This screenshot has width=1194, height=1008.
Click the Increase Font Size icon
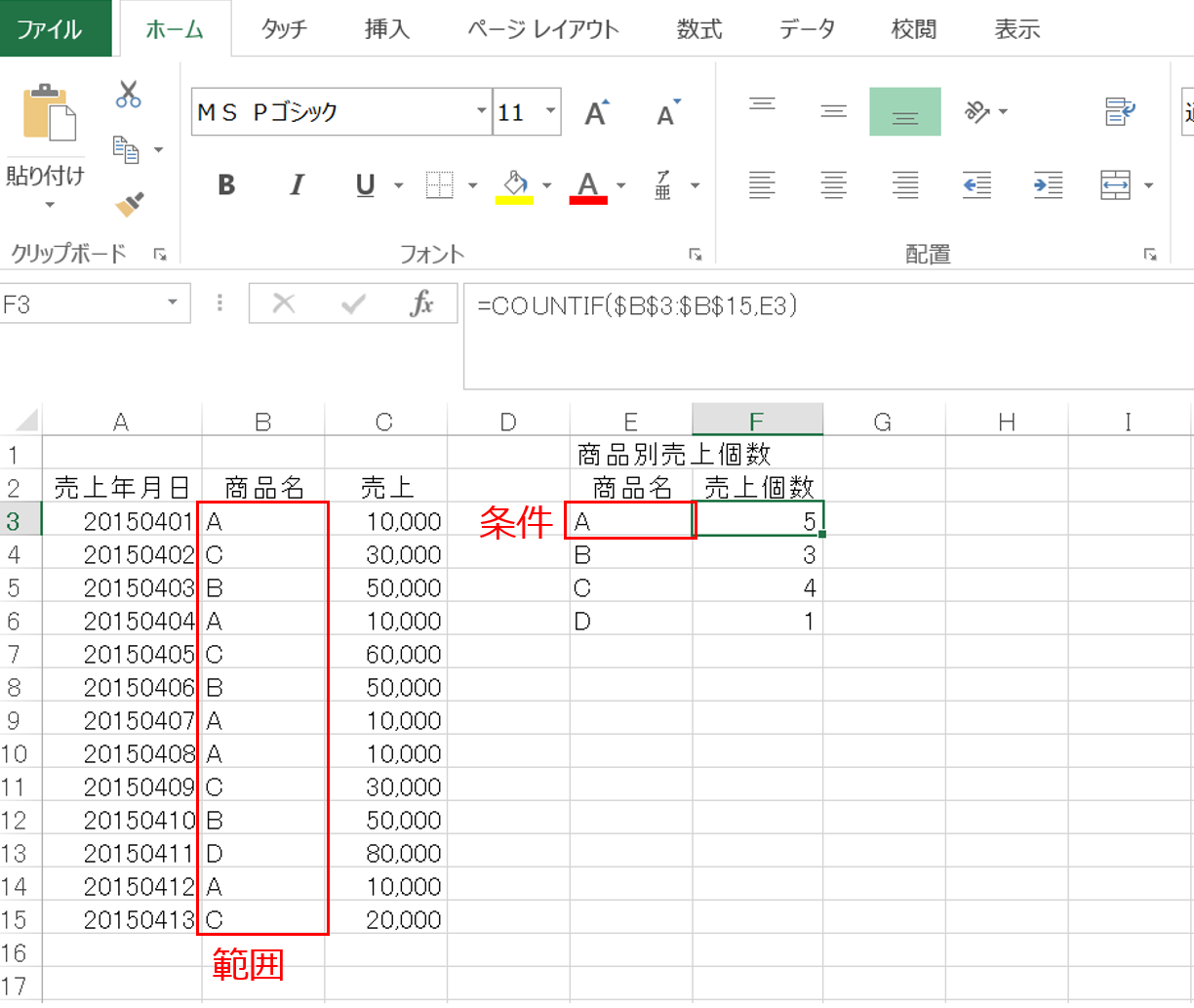(596, 112)
